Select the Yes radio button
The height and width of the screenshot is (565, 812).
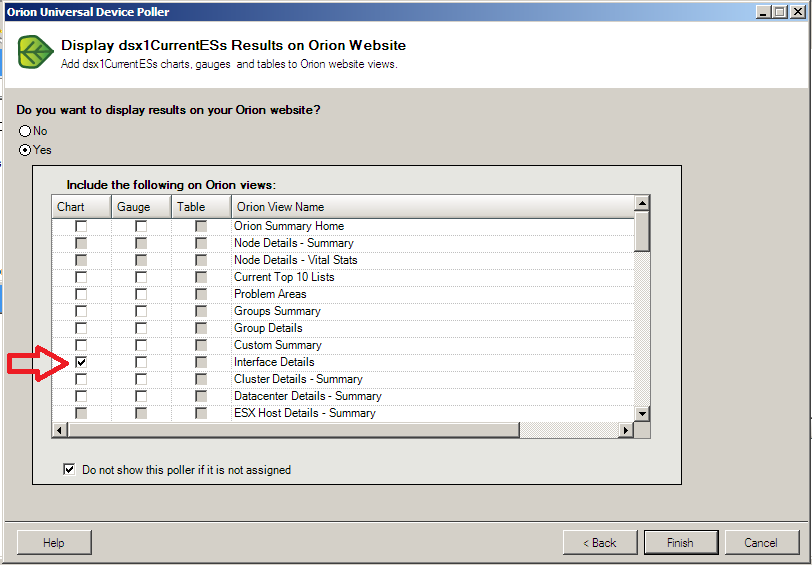(25, 150)
